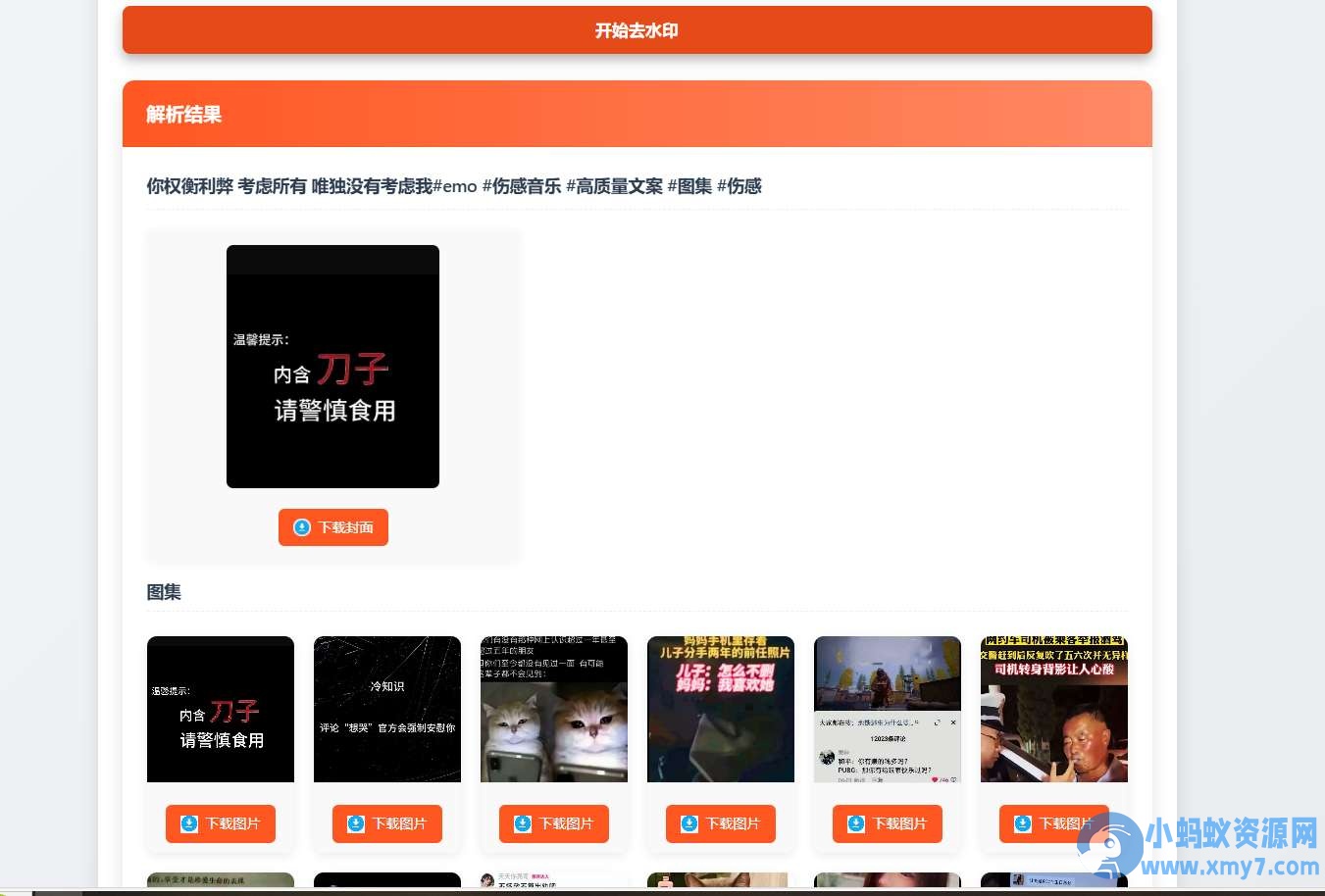Click 下载图片 under the PUBG thumbnail

(888, 823)
